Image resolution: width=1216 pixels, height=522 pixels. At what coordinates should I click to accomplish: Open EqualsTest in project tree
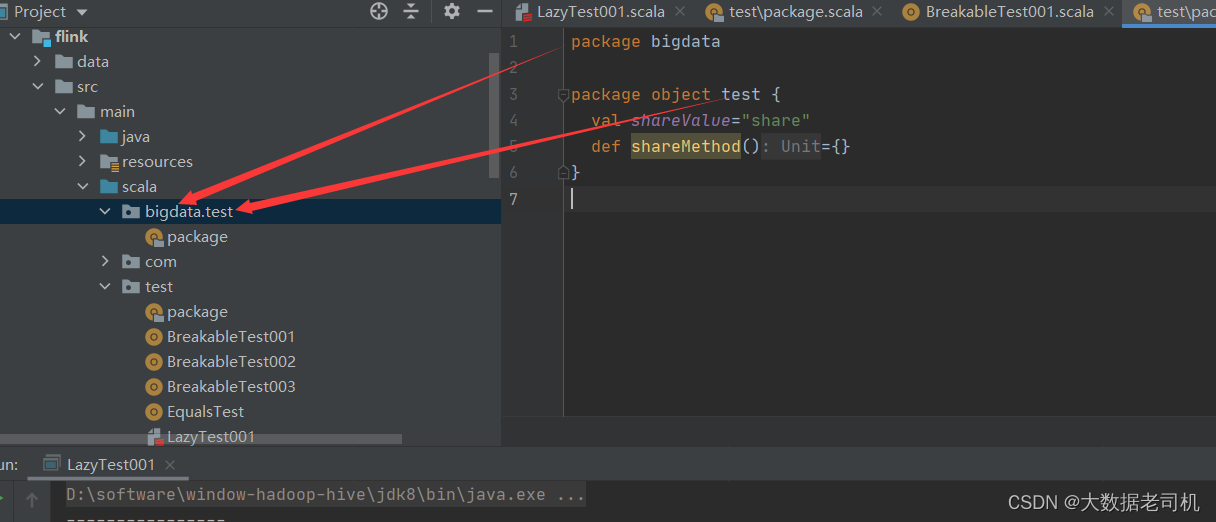coord(205,412)
